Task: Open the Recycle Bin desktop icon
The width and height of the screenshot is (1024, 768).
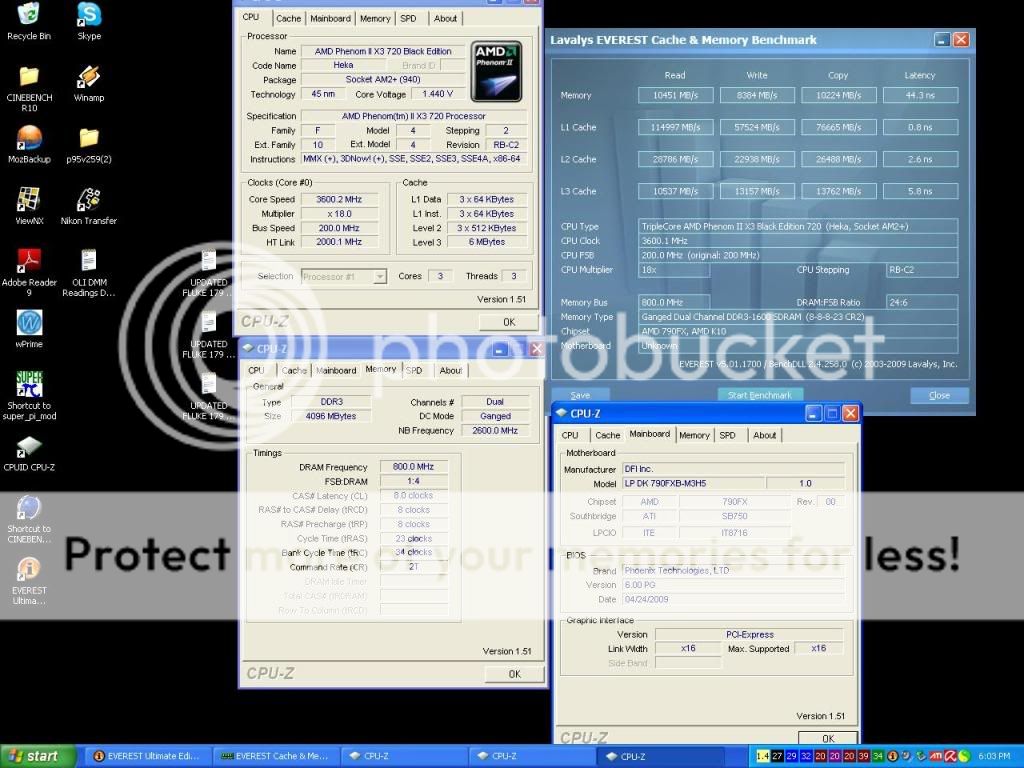Action: pos(29,22)
